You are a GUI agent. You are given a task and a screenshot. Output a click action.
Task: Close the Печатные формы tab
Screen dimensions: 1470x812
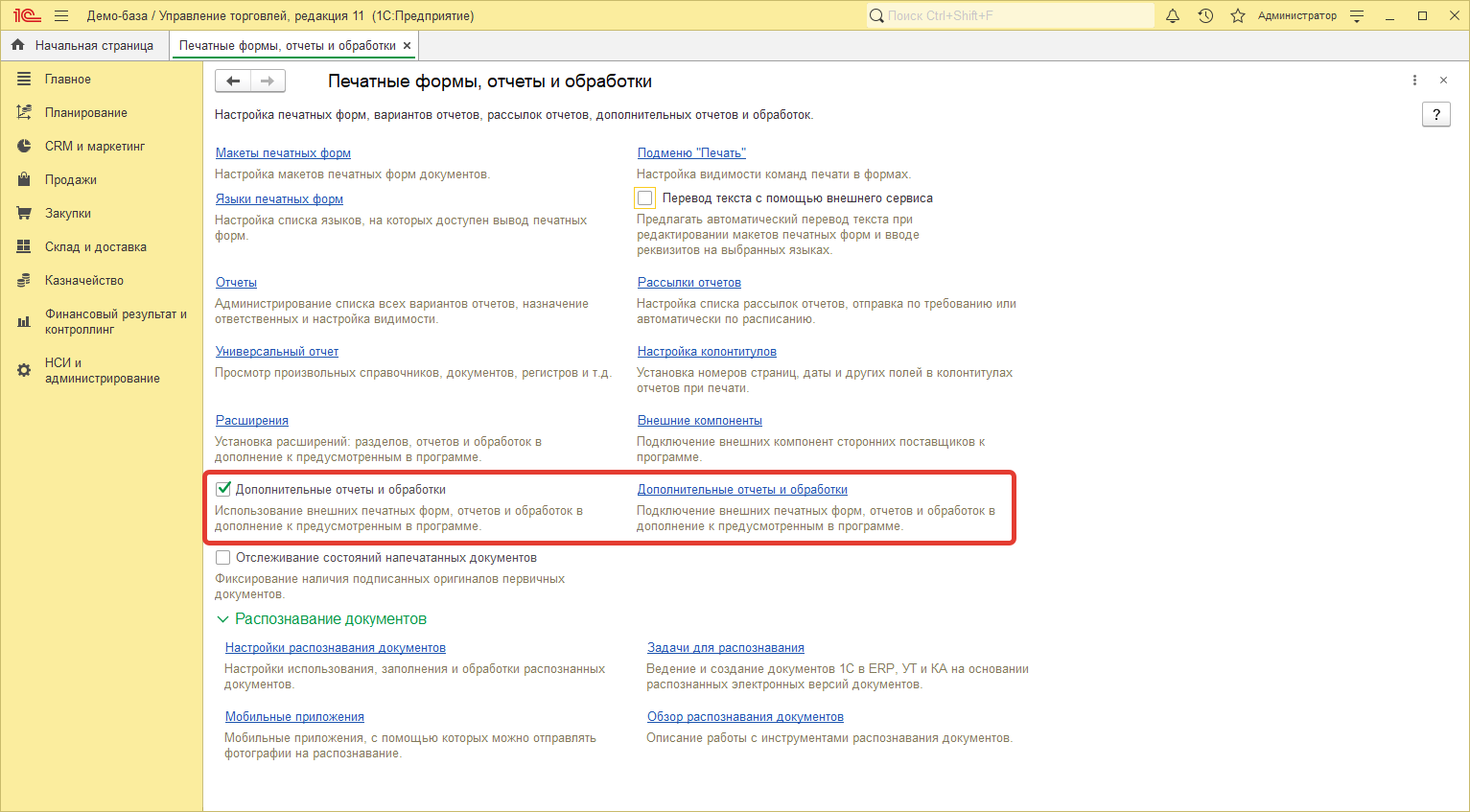point(407,45)
